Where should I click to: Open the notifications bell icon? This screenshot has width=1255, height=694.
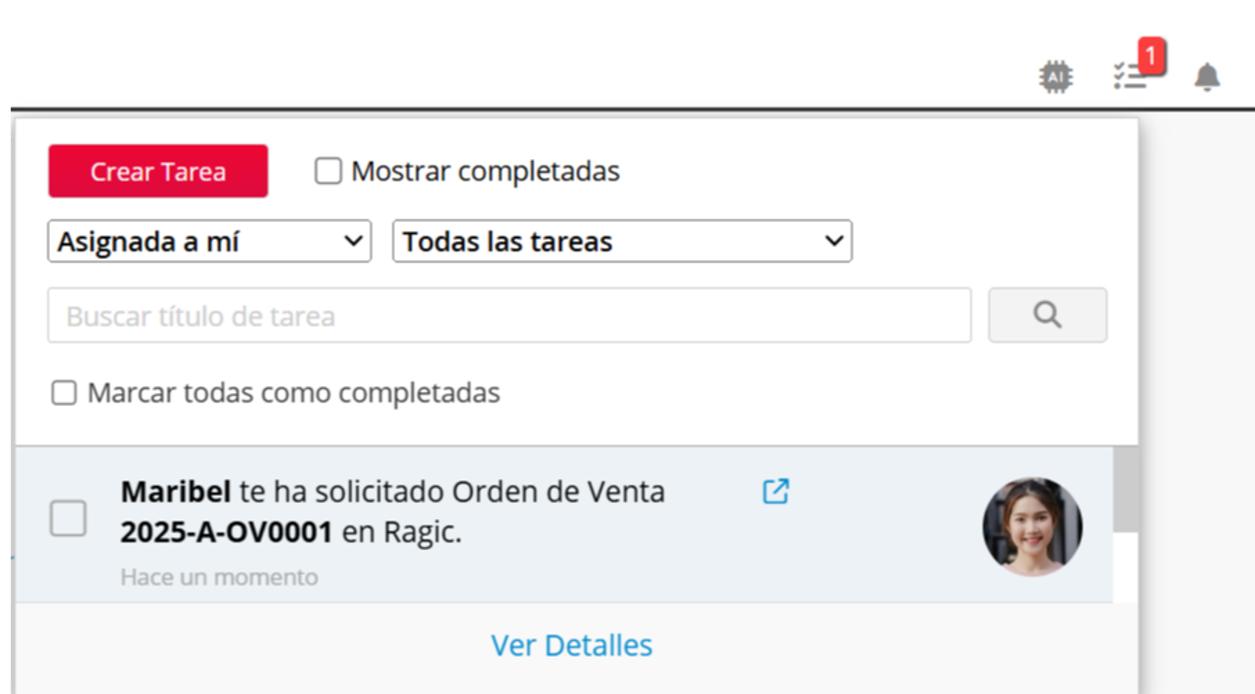[1207, 77]
